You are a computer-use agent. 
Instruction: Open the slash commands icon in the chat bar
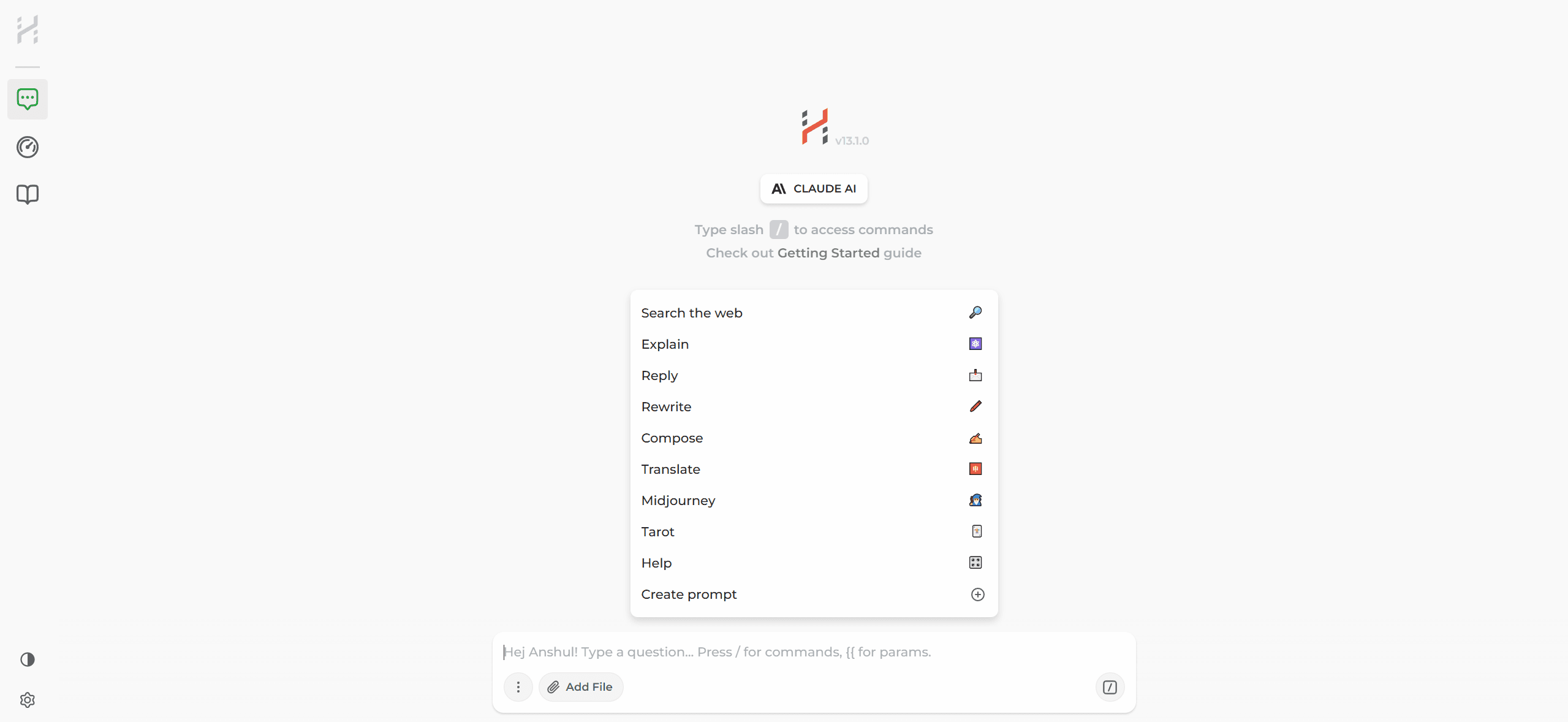coord(1109,687)
